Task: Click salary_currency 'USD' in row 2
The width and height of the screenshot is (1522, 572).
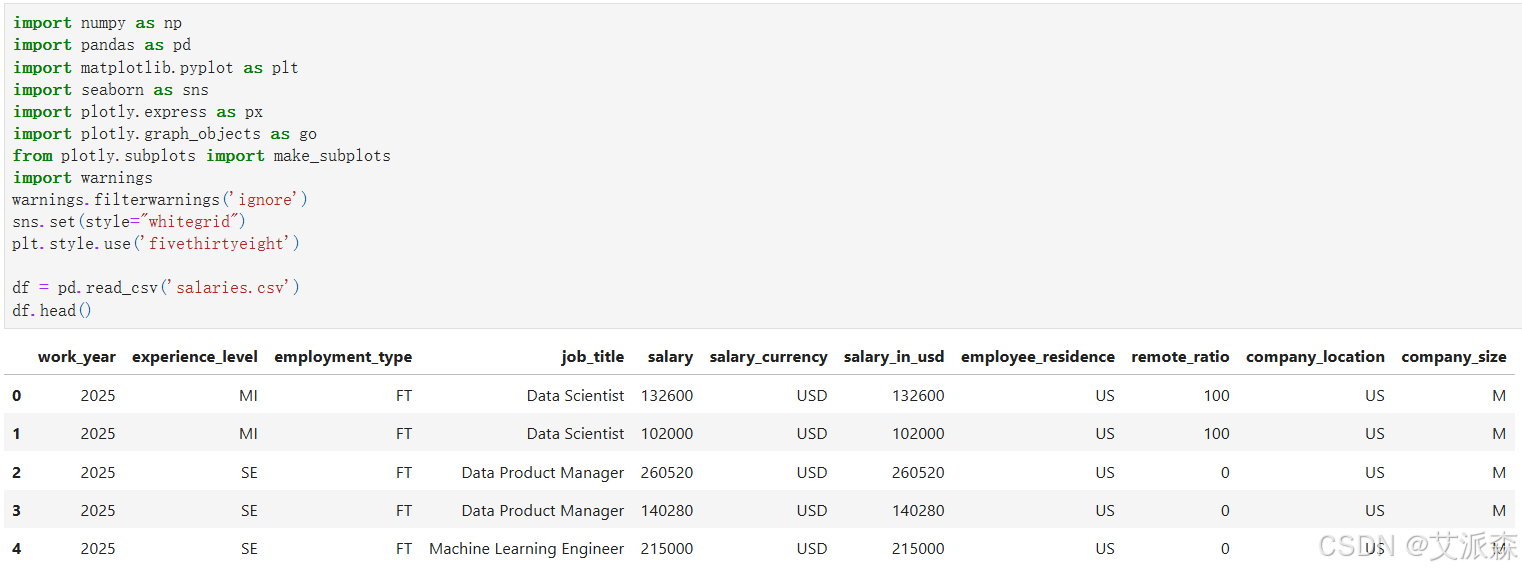Action: click(x=812, y=473)
